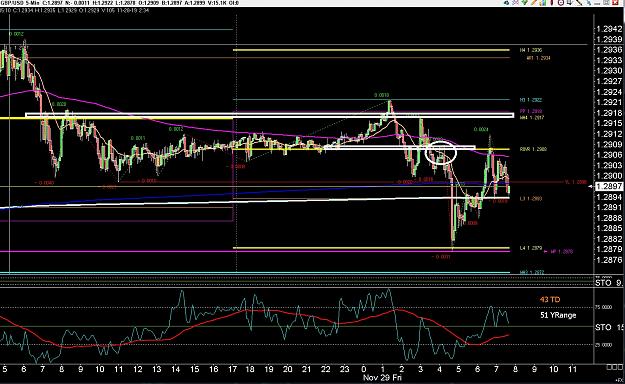Click the L4 1.2879 pivot level label
The height and width of the screenshot is (384, 625).
coord(531,248)
